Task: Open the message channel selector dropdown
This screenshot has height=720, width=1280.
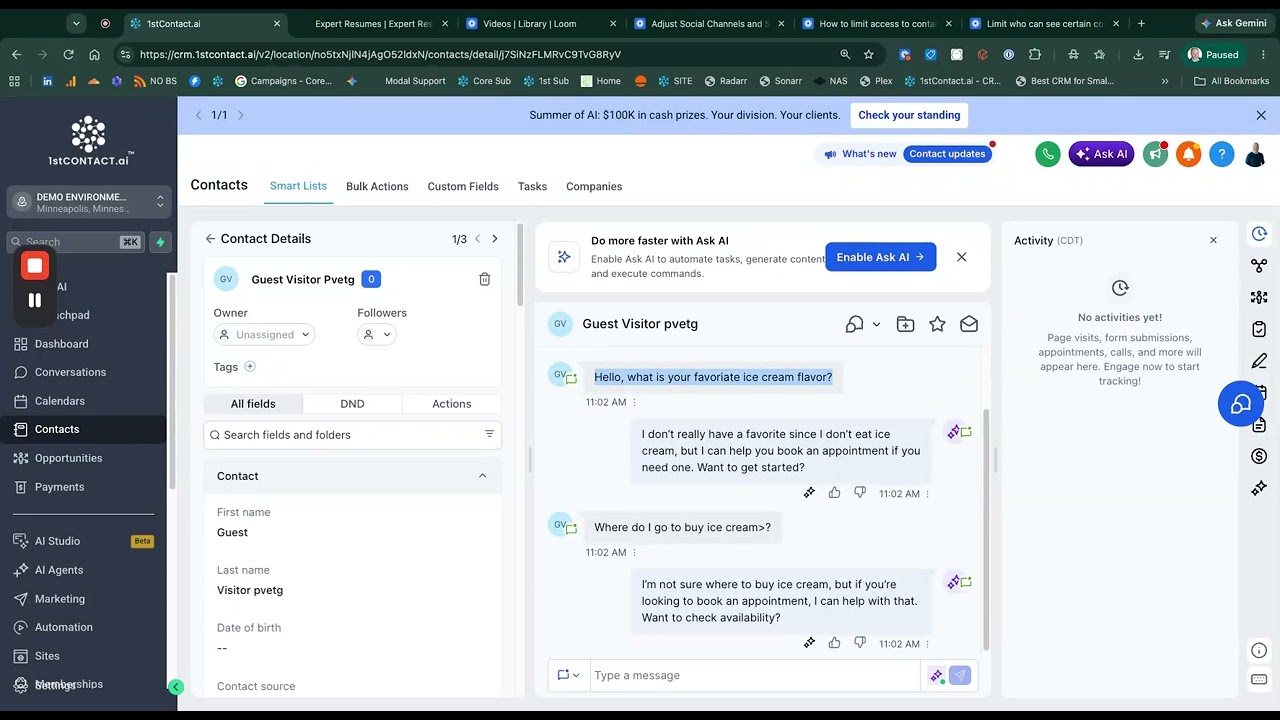Action: point(568,675)
